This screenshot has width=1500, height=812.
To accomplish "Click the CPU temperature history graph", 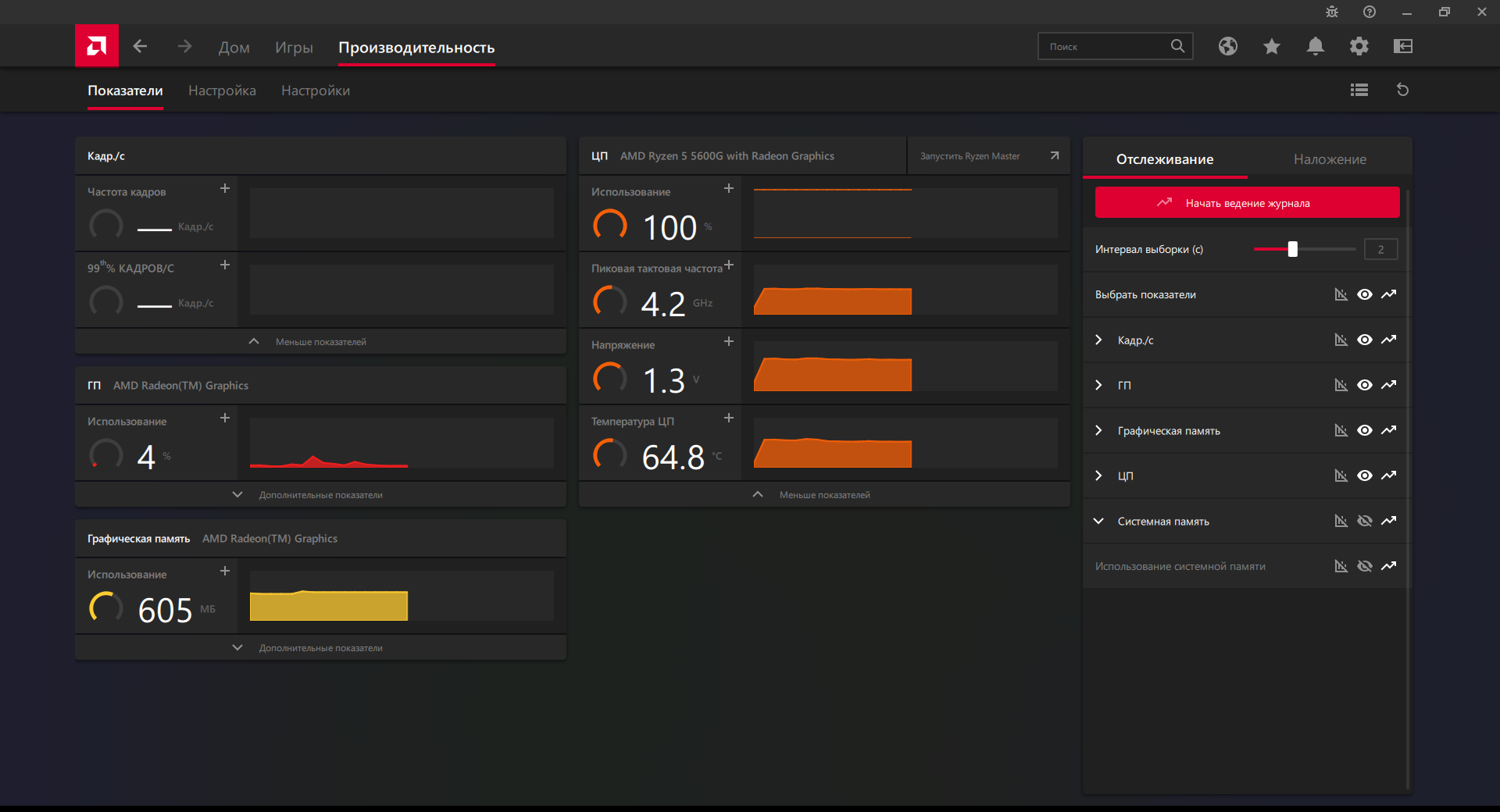I will coord(905,443).
